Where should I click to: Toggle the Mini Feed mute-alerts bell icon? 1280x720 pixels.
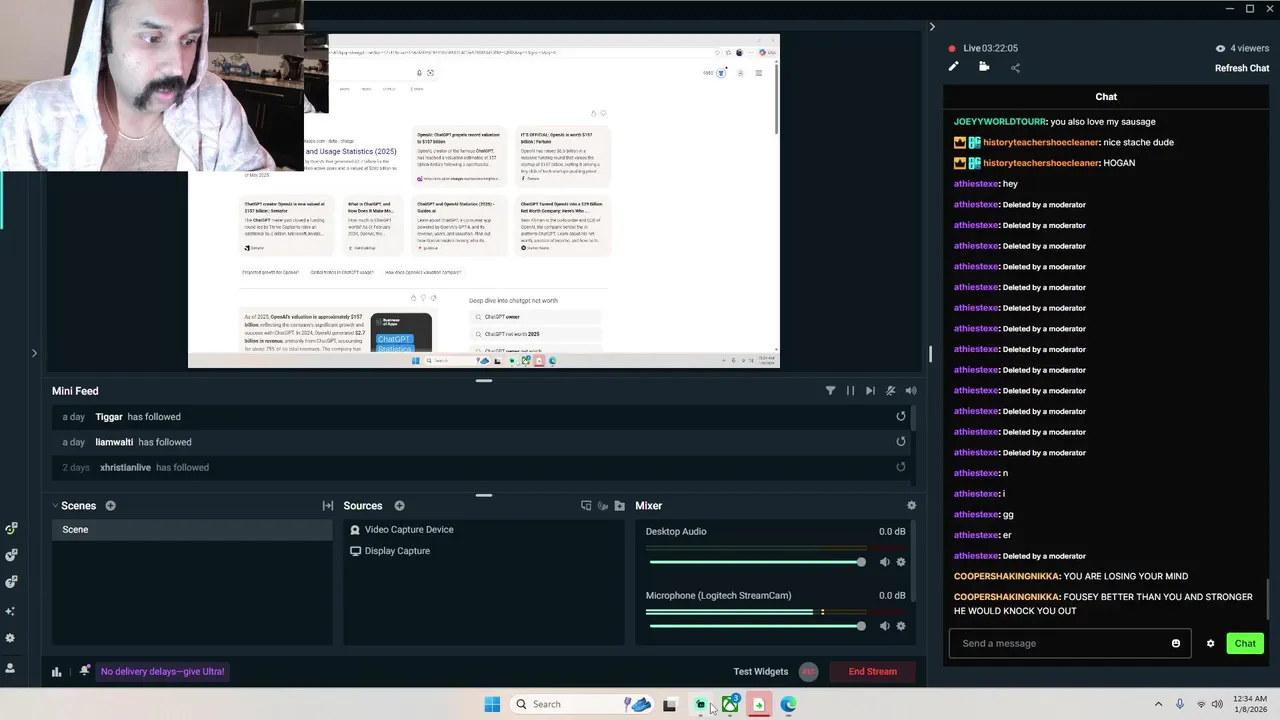[890, 391]
